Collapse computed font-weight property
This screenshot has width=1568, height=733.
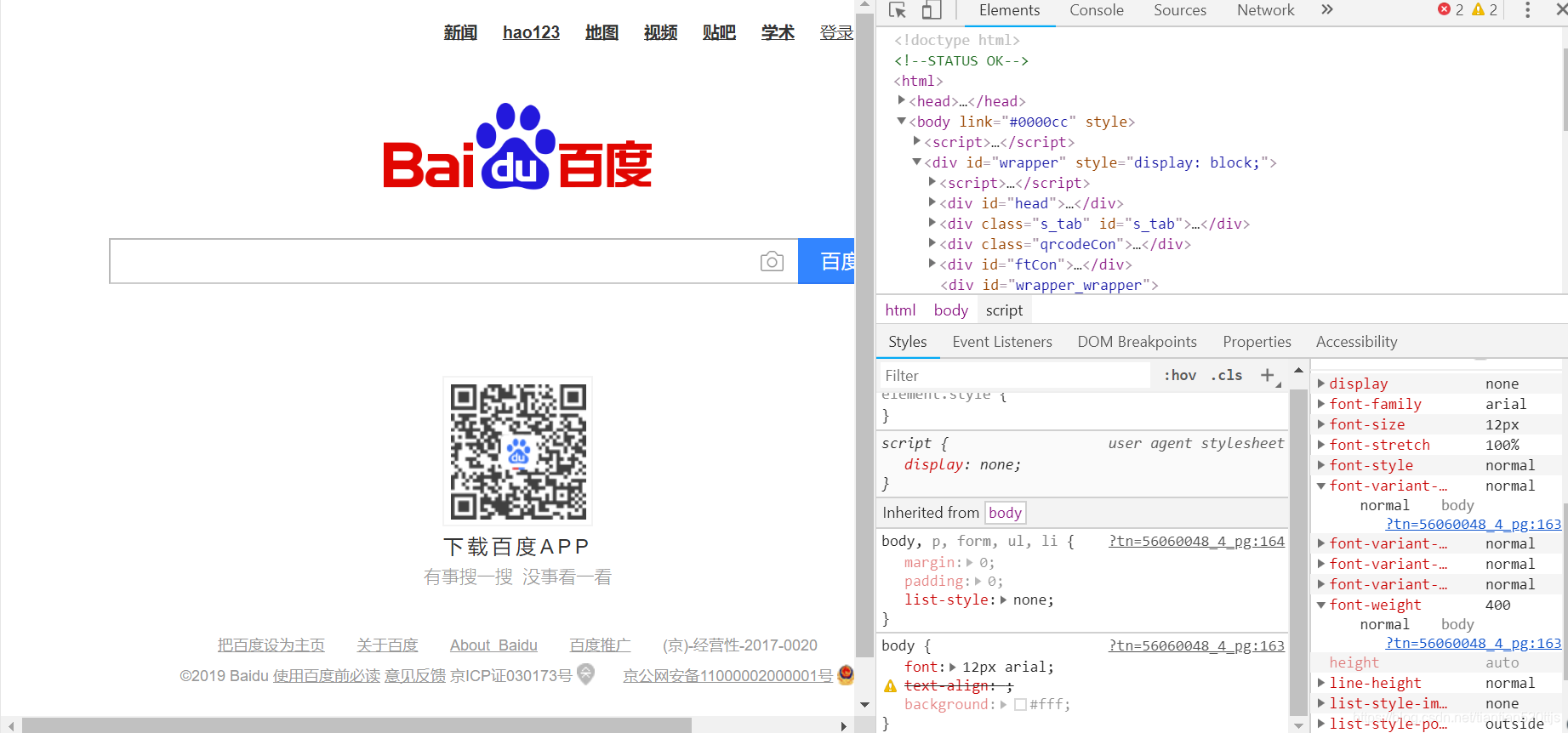(x=1321, y=605)
